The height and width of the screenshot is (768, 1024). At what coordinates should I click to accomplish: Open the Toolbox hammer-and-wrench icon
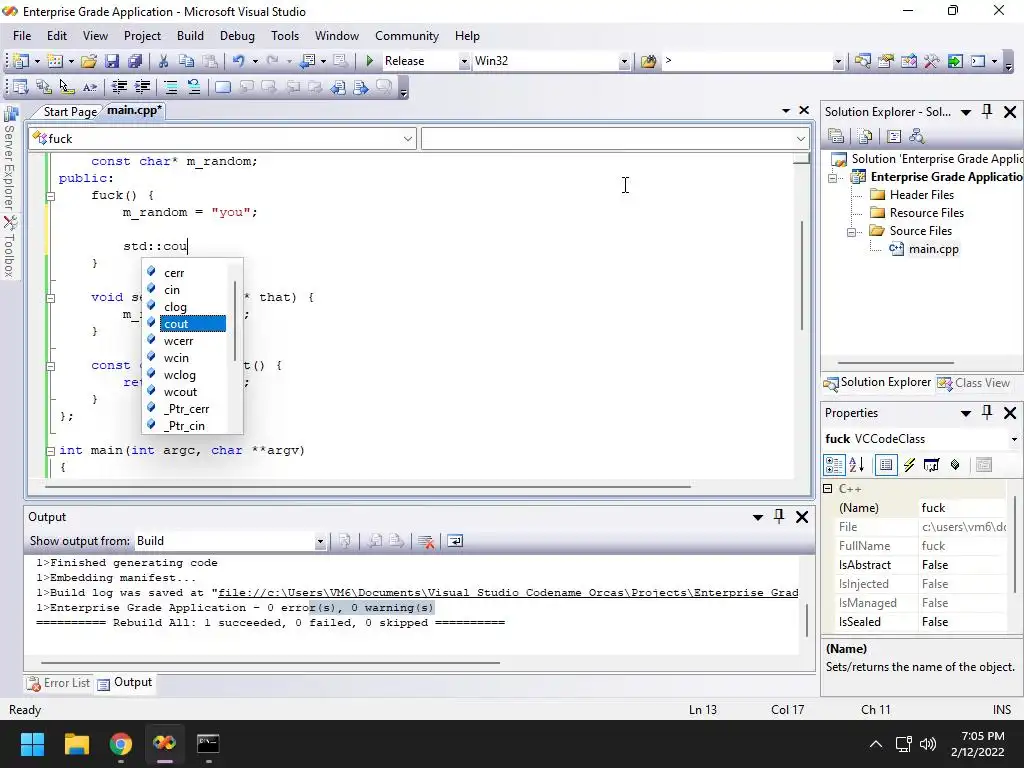click(931, 61)
